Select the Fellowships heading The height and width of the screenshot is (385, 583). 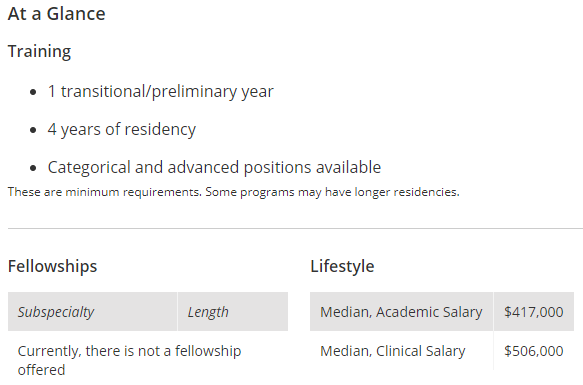click(x=52, y=266)
